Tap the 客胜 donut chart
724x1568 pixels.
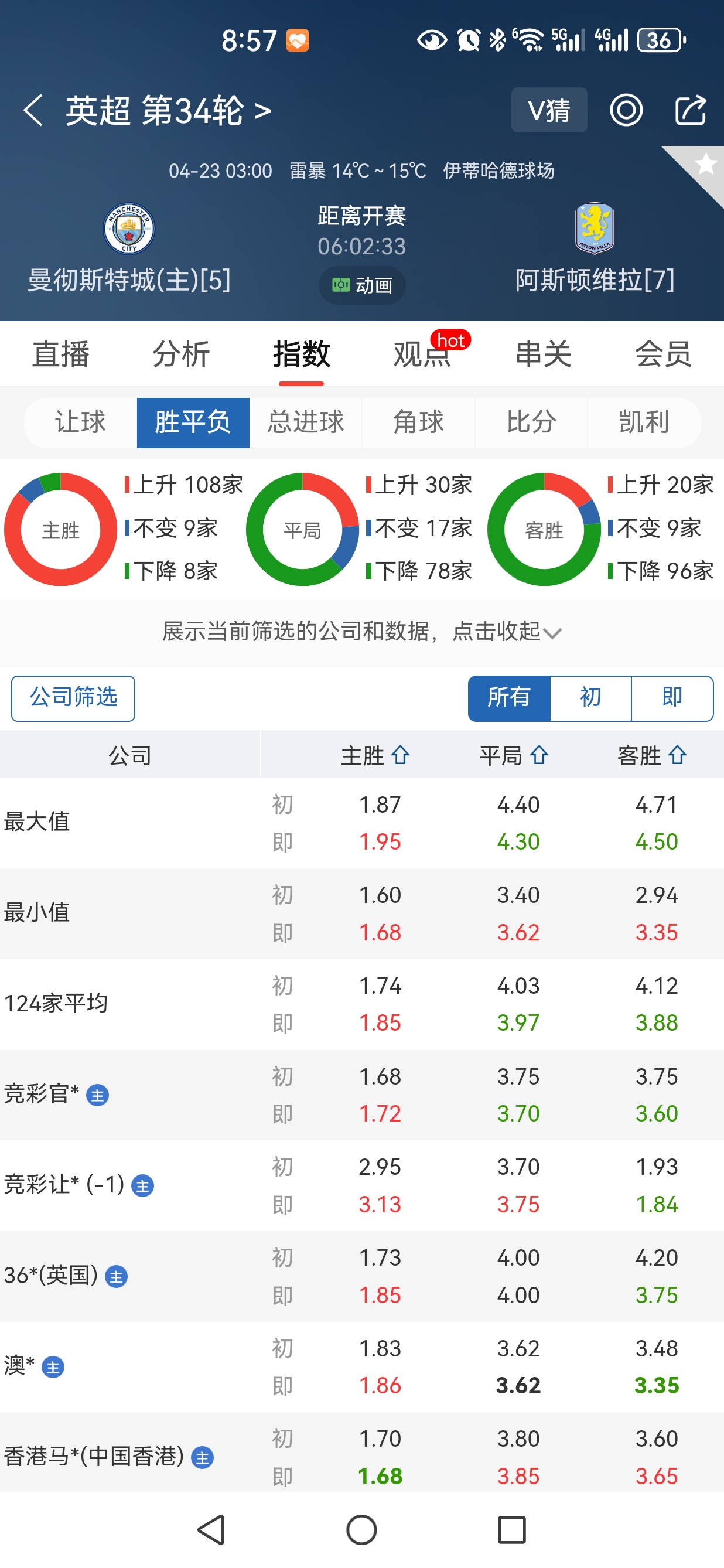(x=544, y=530)
